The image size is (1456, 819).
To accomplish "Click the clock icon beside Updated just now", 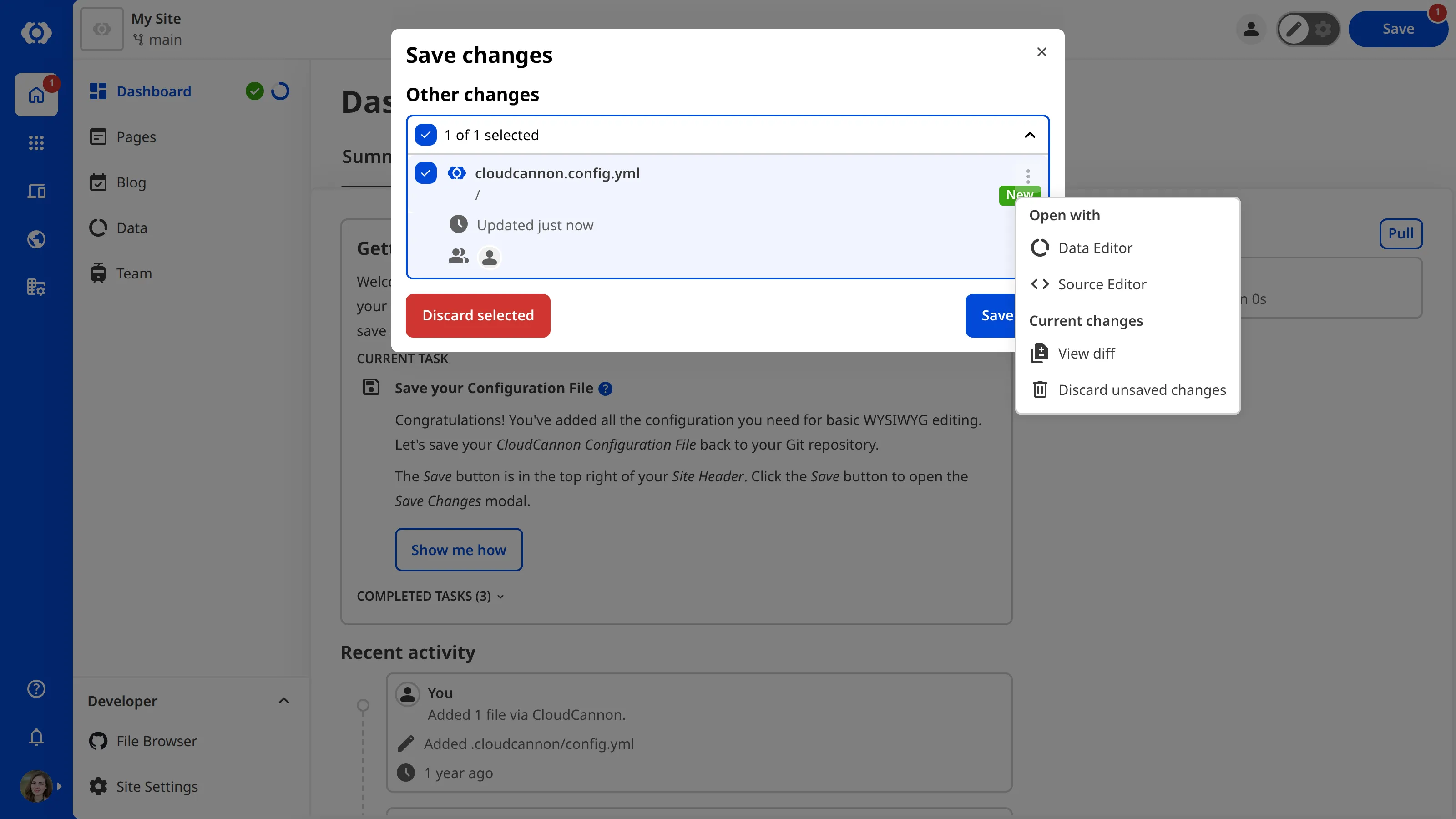I will tap(458, 224).
